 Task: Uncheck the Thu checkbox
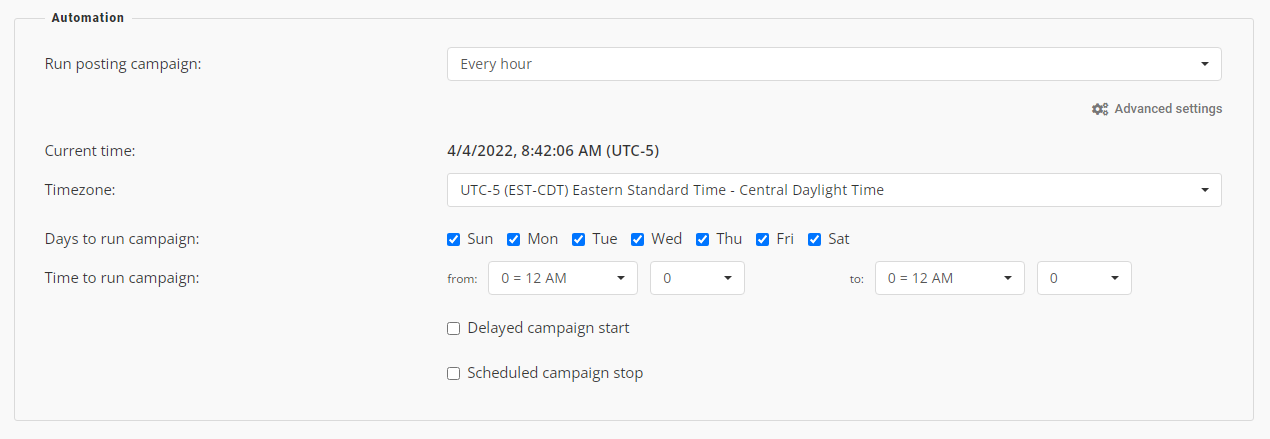[x=703, y=239]
